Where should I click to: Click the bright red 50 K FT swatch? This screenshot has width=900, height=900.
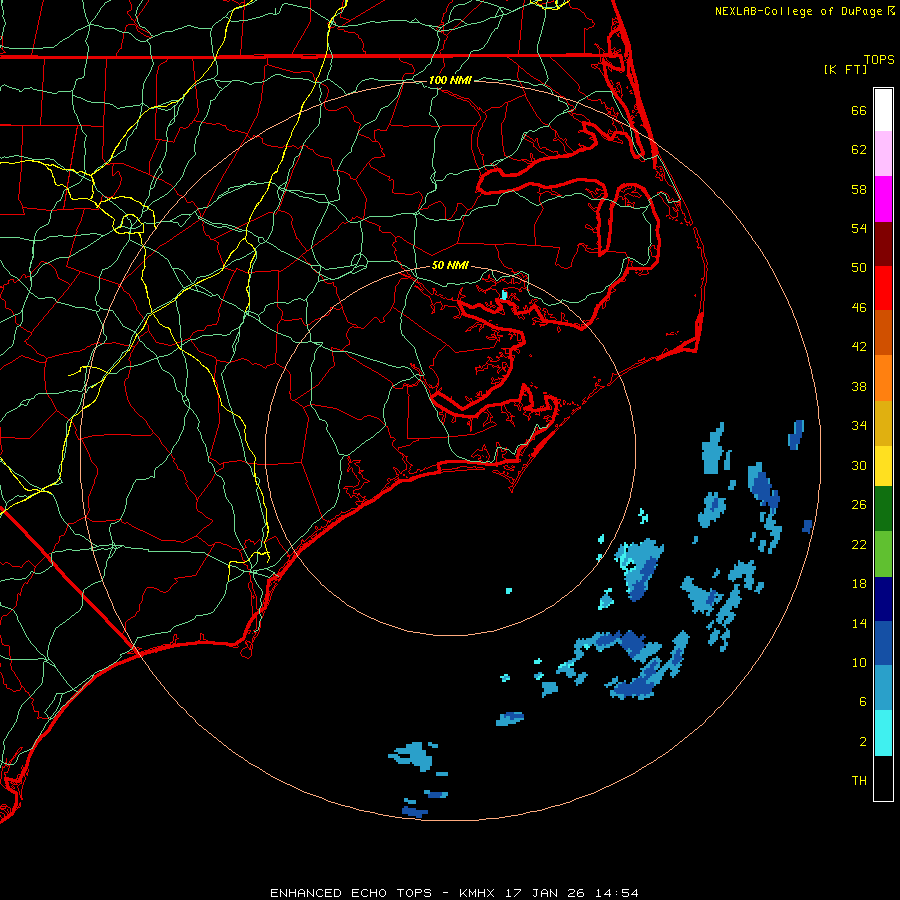click(883, 288)
